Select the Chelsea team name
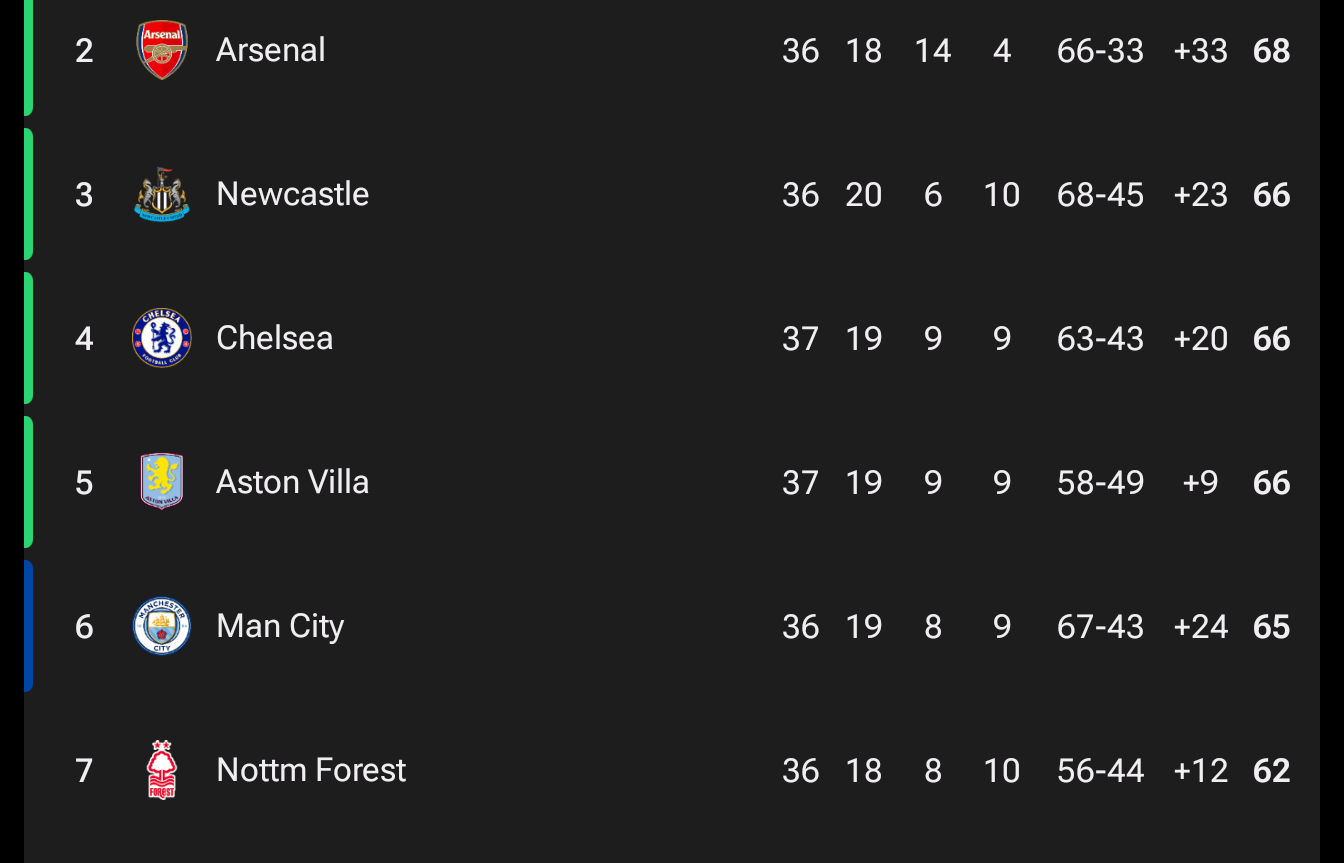 tap(274, 338)
